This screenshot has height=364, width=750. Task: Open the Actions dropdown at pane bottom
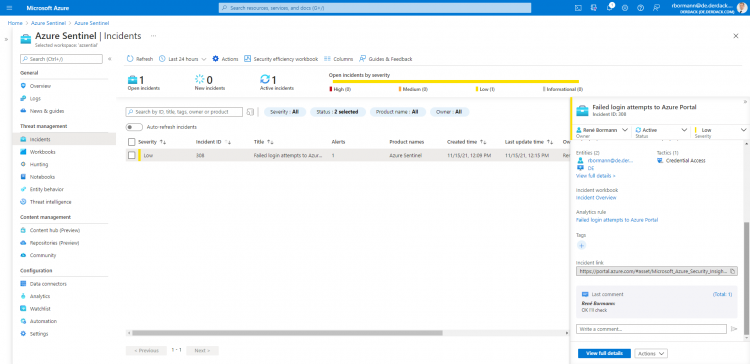(651, 353)
